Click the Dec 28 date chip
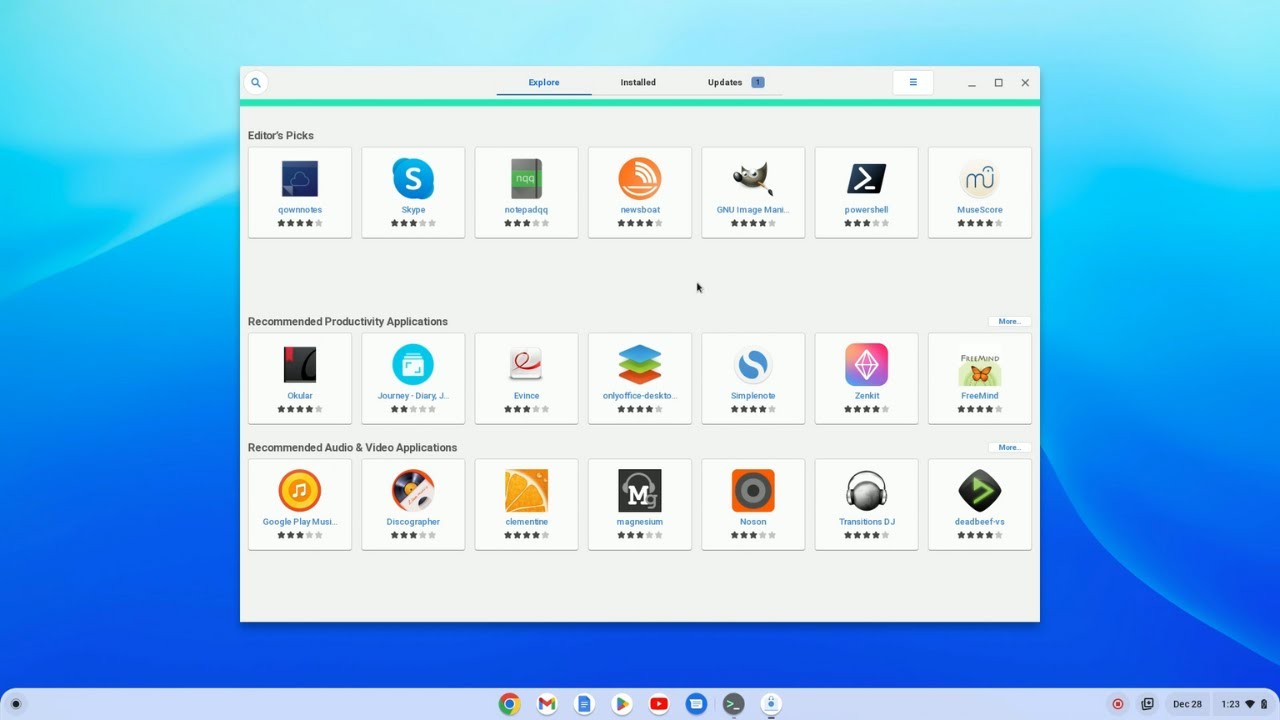The width and height of the screenshot is (1280, 720). tap(1188, 704)
